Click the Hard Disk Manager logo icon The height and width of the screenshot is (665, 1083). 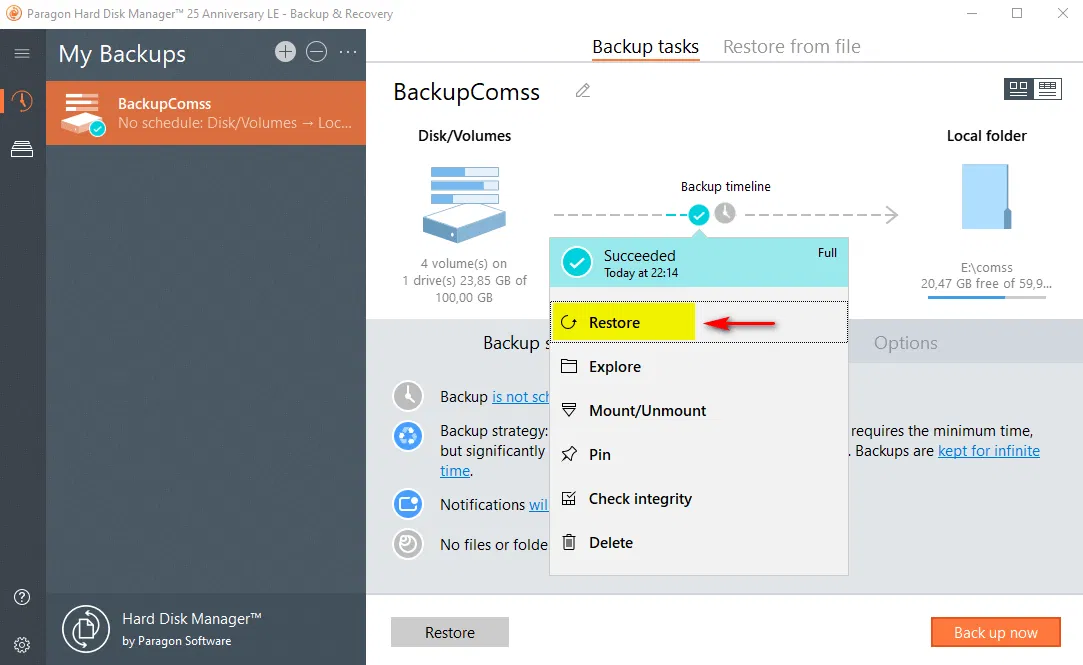tap(86, 629)
